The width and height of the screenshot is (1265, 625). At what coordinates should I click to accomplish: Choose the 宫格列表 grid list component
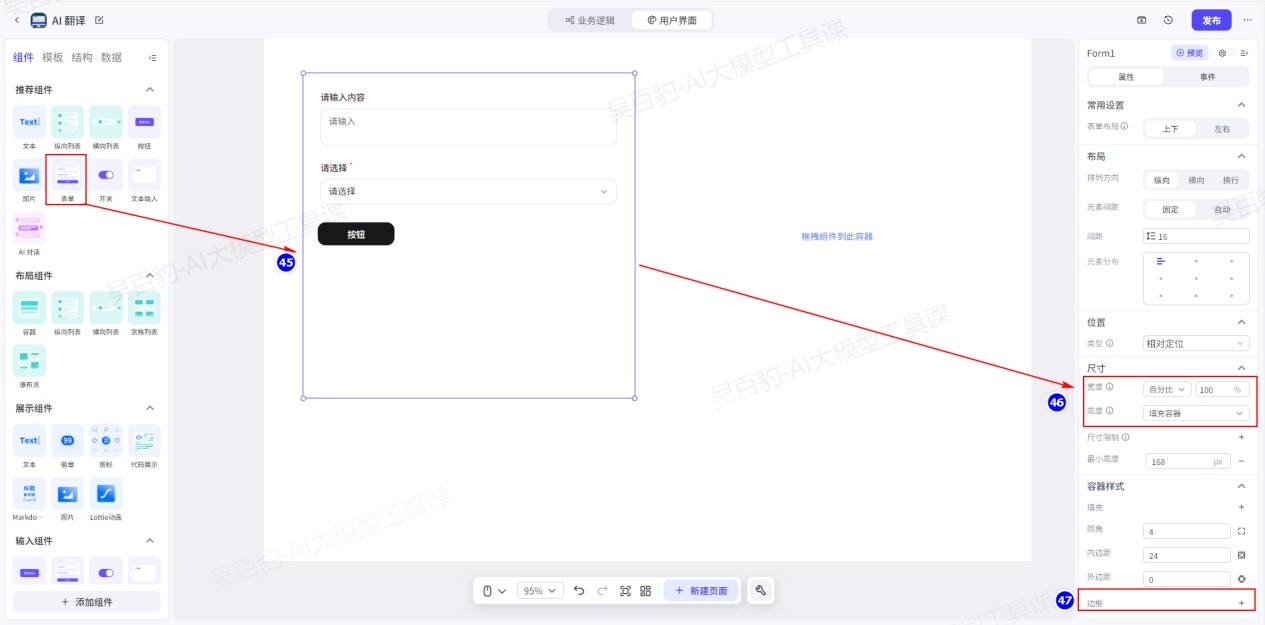(x=144, y=308)
